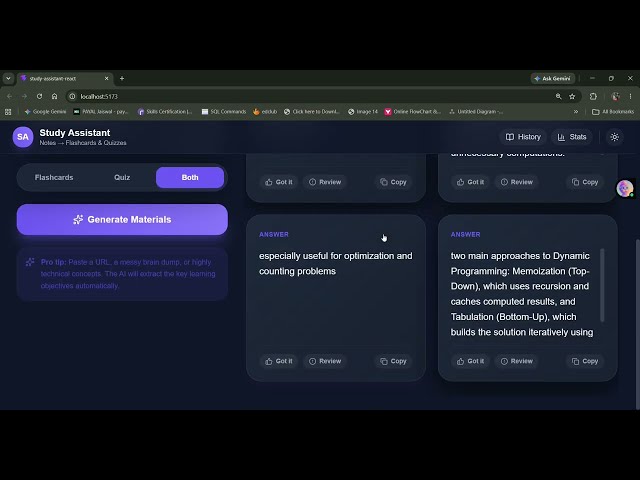640x480 pixels.
Task: Open browser extensions puzzle icon
Action: [593, 96]
